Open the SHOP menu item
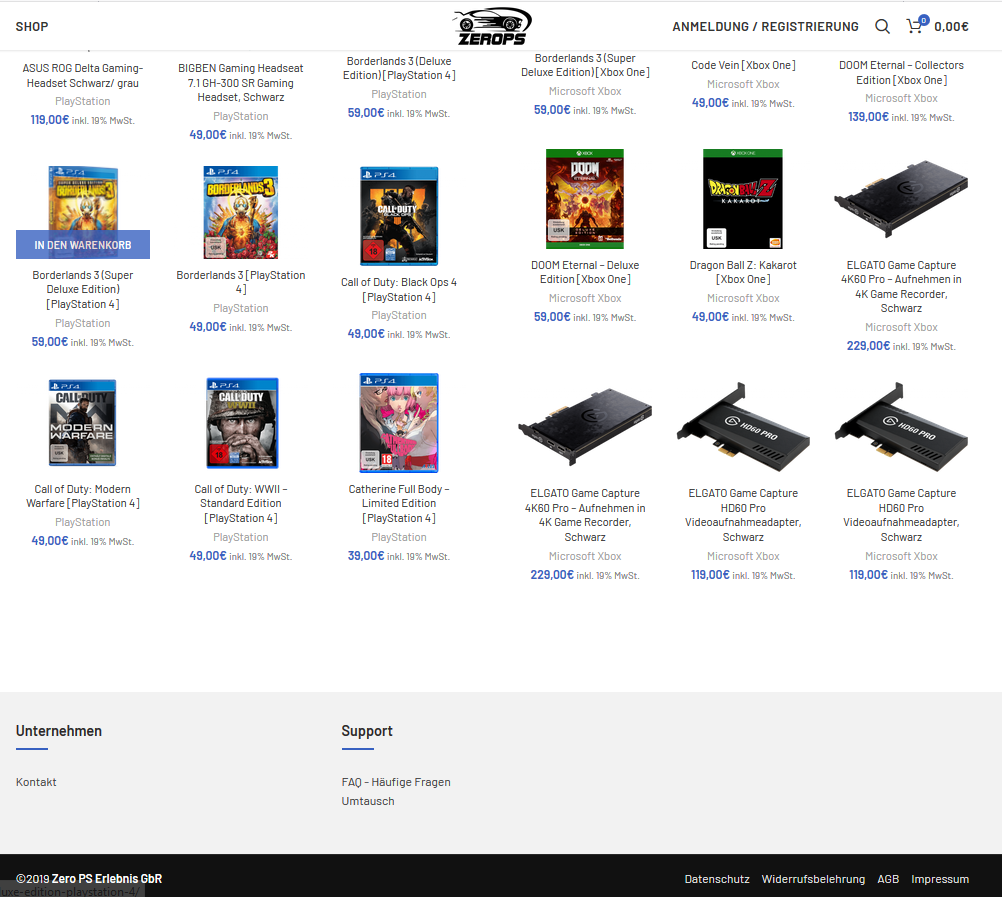The width and height of the screenshot is (1002, 897). (x=32, y=26)
